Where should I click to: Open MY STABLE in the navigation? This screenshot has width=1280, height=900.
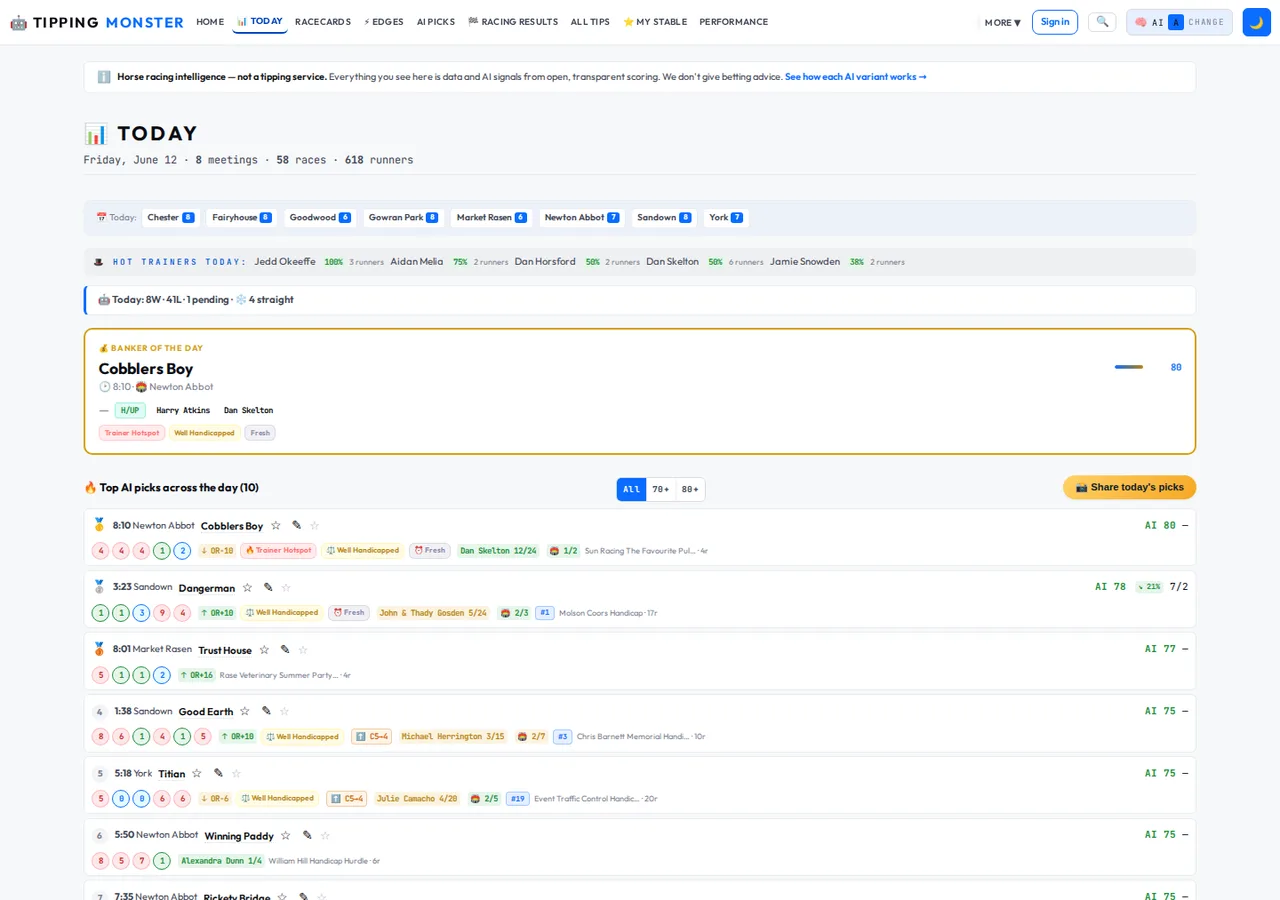pos(655,22)
